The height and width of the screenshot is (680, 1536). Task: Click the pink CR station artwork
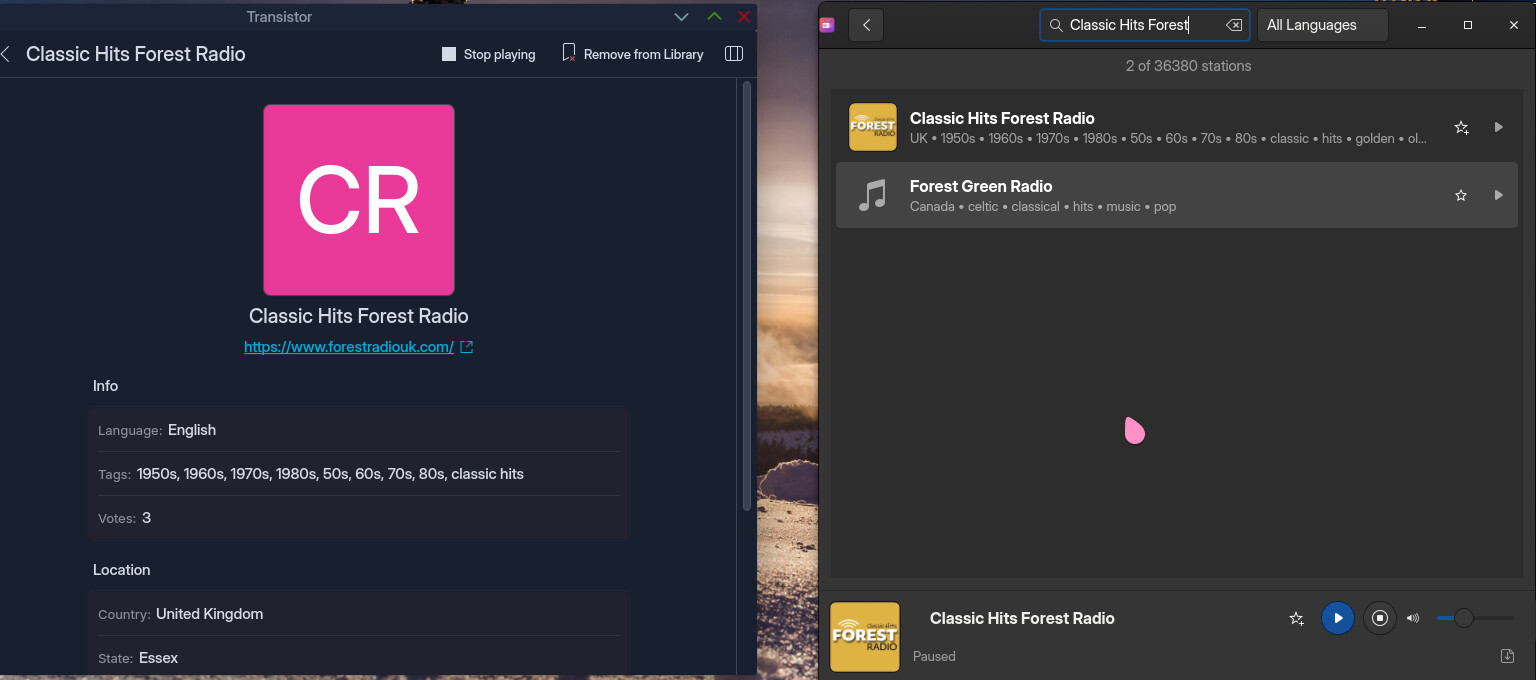[x=359, y=200]
